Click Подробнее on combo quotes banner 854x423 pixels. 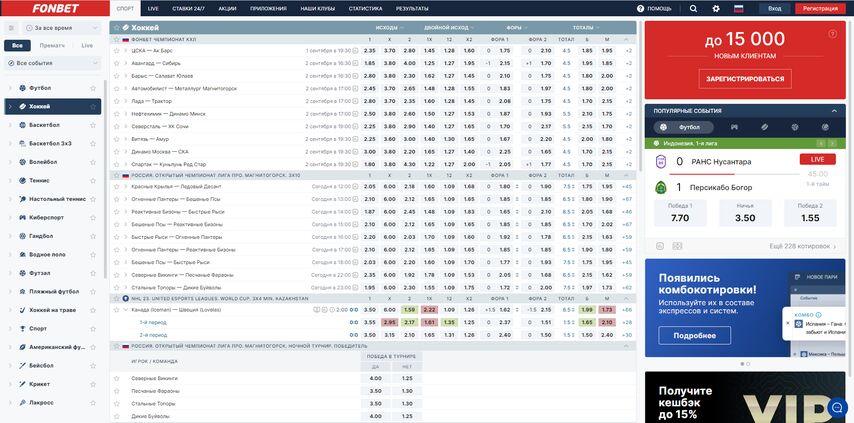point(694,335)
